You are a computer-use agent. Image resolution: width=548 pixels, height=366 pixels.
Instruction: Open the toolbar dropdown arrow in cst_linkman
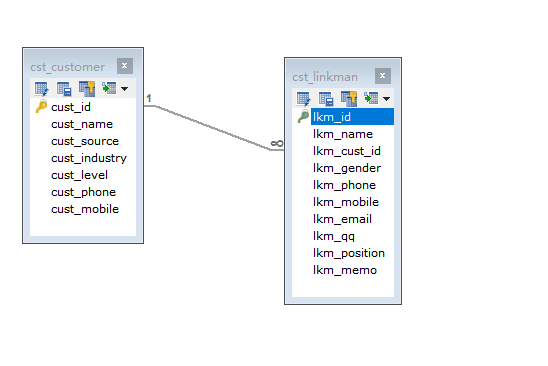point(386,99)
